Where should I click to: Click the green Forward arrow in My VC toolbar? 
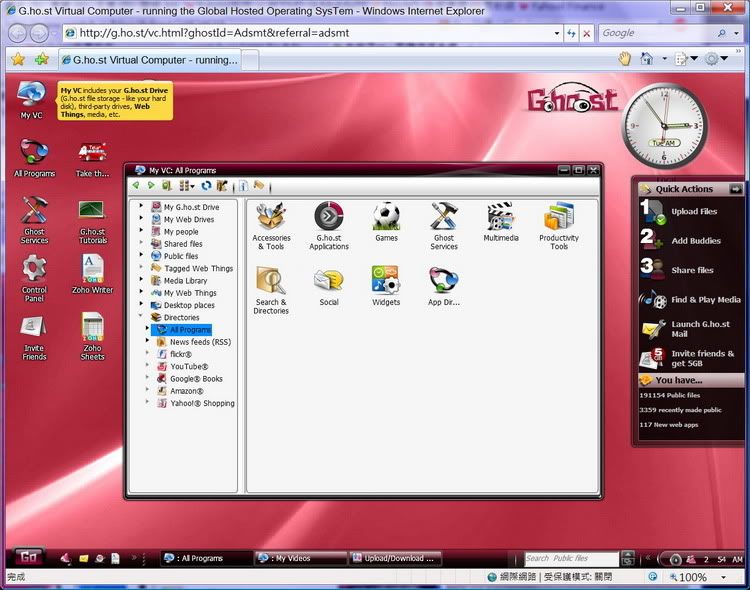(x=151, y=186)
